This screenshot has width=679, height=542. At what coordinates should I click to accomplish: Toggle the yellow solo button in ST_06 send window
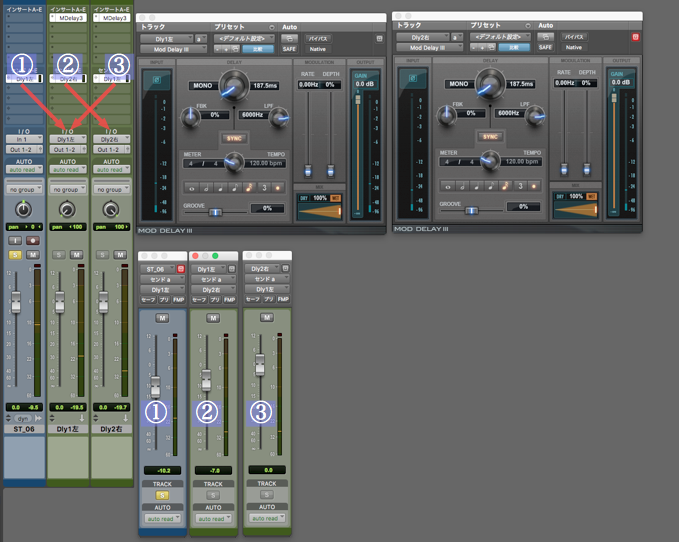coord(162,495)
